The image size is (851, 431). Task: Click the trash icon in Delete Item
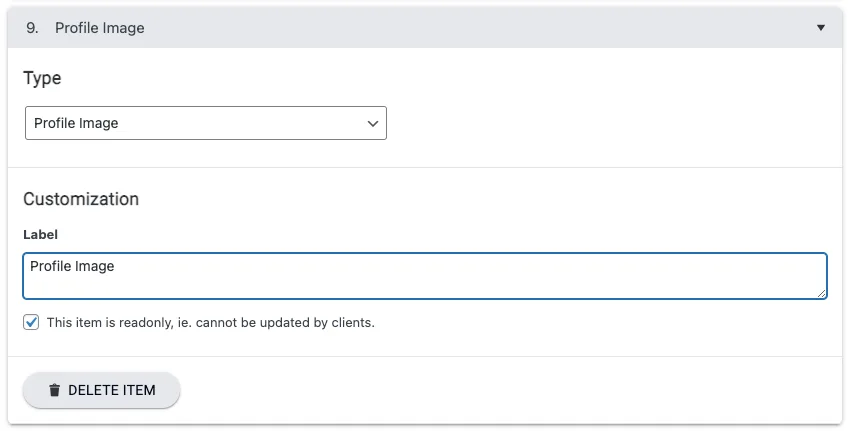(54, 390)
